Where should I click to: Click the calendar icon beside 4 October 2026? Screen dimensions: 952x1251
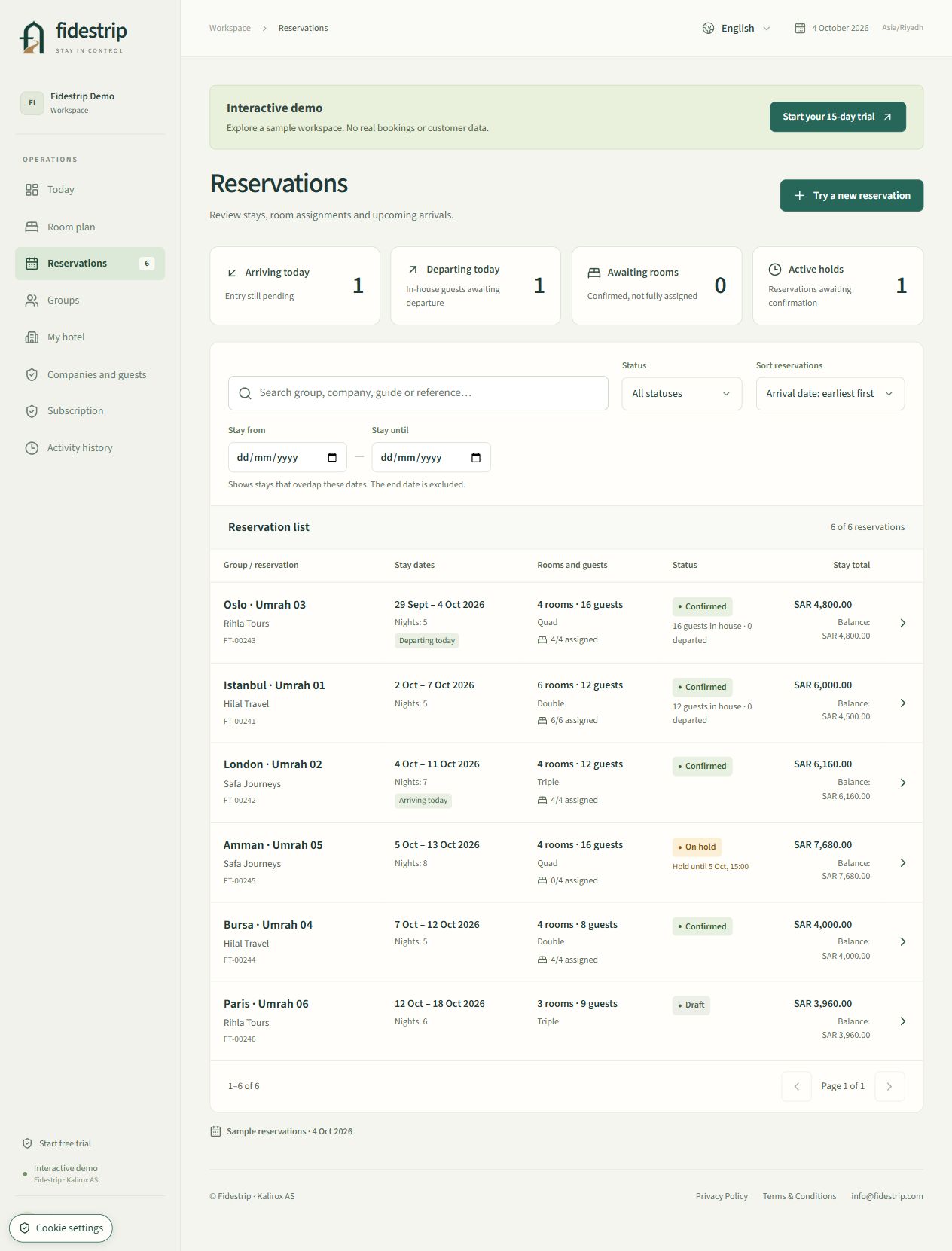click(x=800, y=28)
